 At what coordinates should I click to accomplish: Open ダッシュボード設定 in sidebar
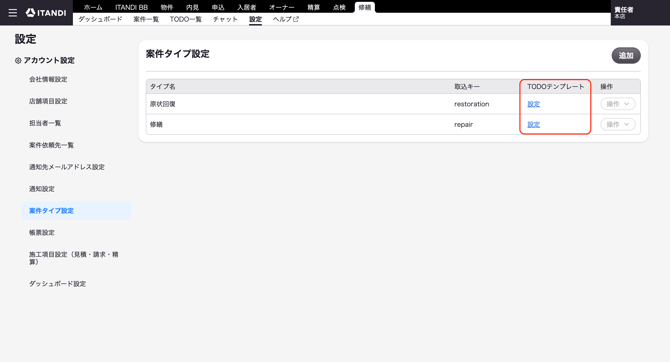pos(57,284)
